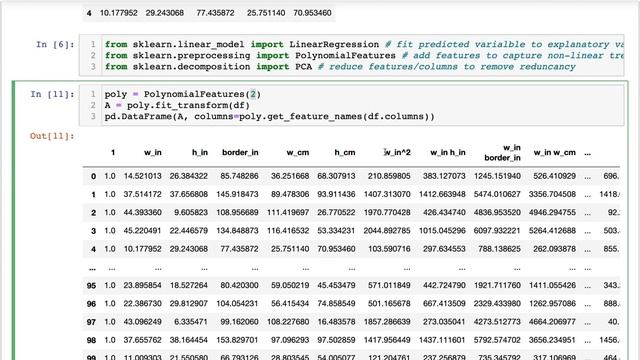Click the w_cm column header
Screen dimensions: 640x360
pyautogui.click(x=298, y=153)
